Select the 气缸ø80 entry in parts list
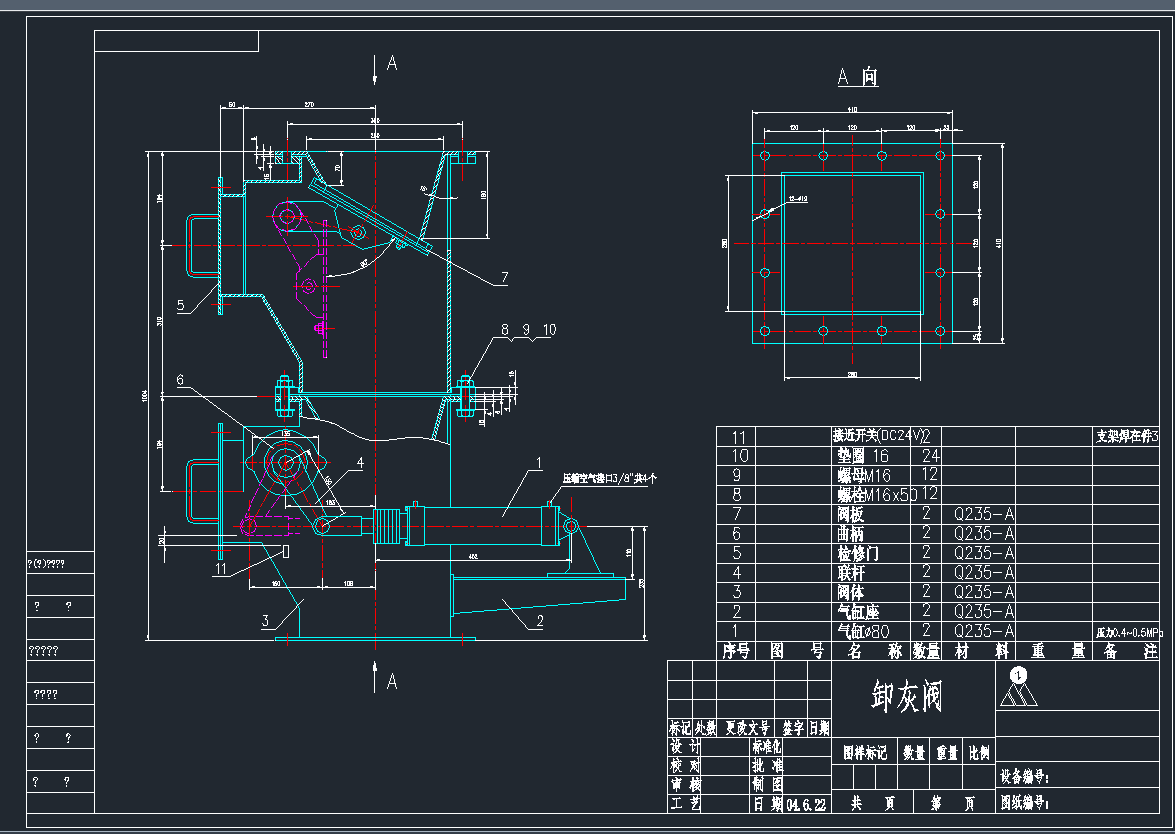Screen dimensions: 1175x834 click(861, 631)
